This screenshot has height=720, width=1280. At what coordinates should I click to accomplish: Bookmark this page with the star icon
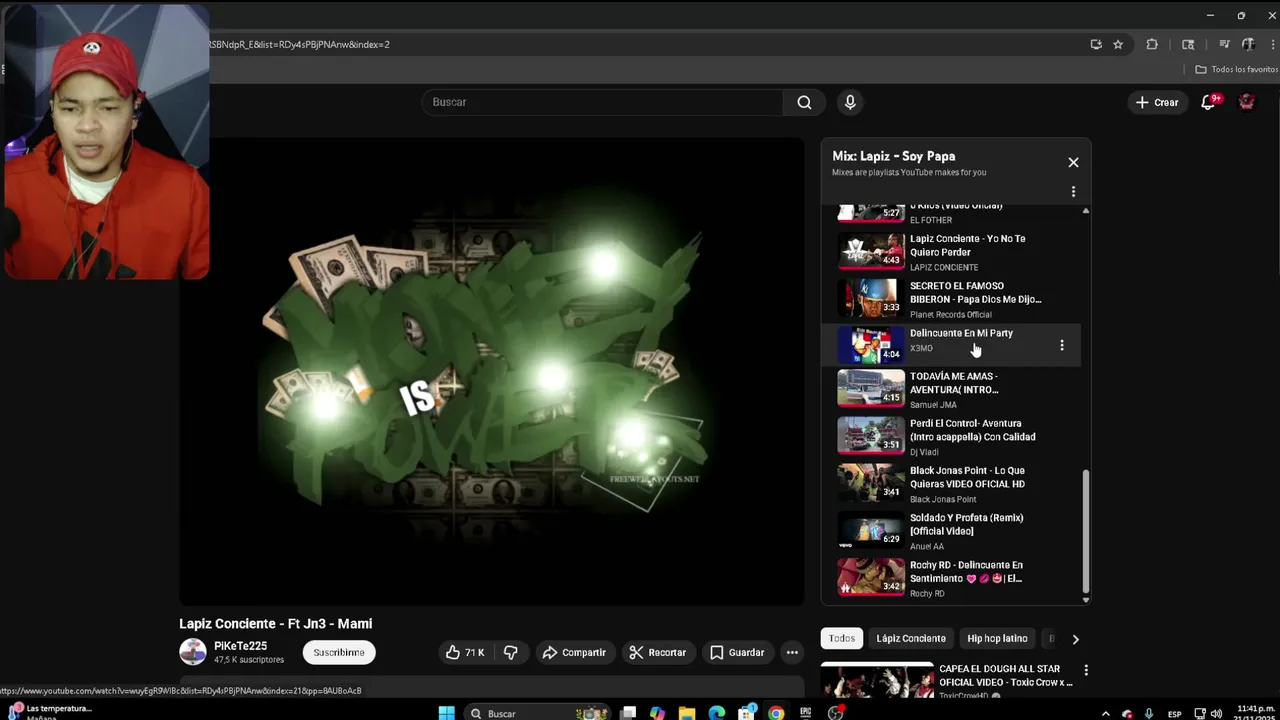[x=1118, y=44]
